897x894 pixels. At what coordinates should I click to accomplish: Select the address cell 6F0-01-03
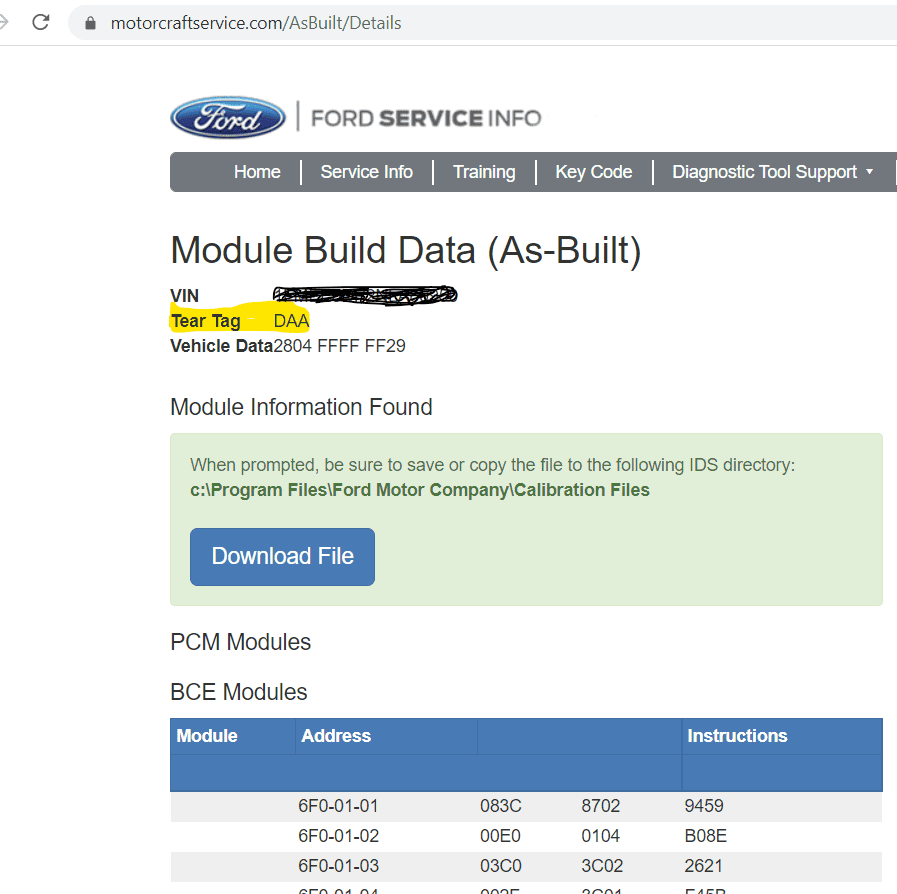click(x=338, y=865)
